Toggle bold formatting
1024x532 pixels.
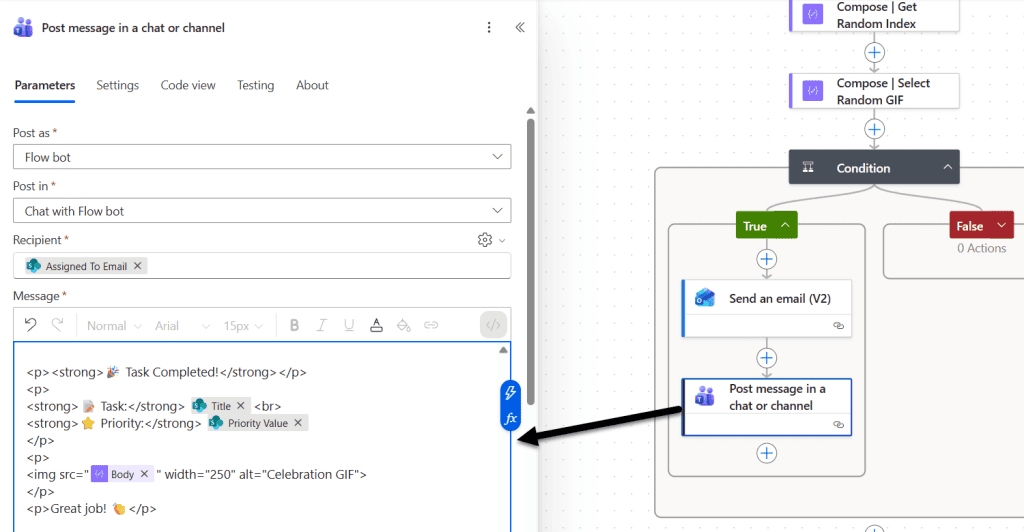pyautogui.click(x=294, y=325)
